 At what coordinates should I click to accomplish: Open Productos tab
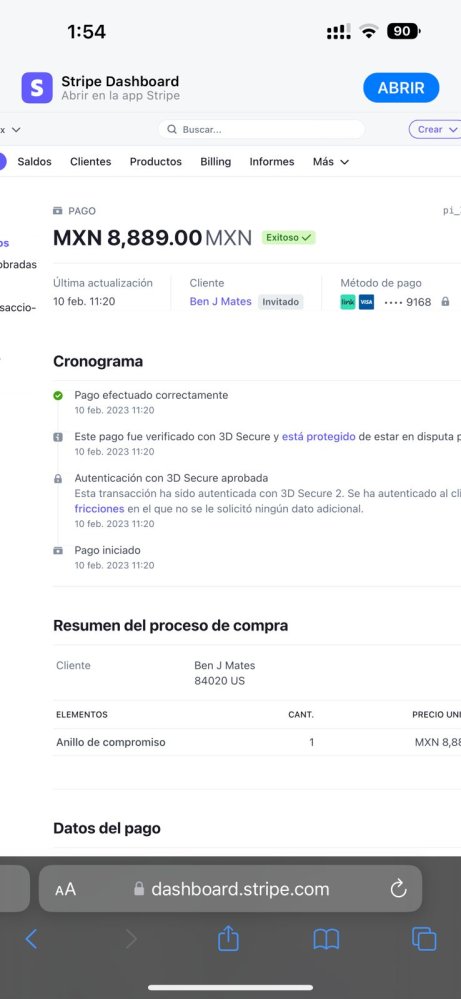[x=156, y=162]
